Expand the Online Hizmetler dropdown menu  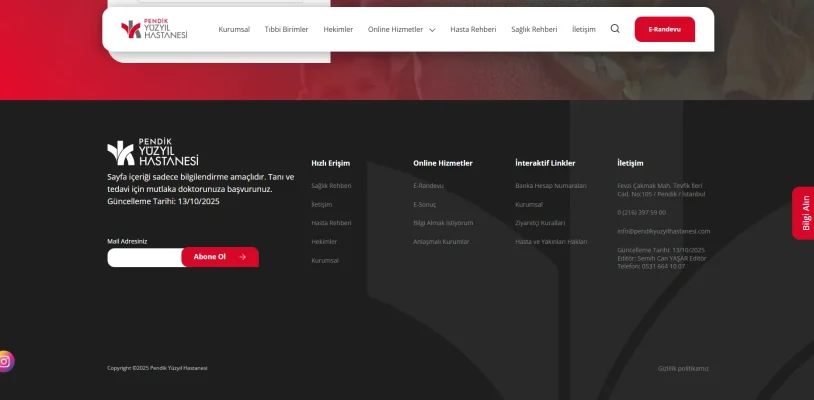click(401, 29)
